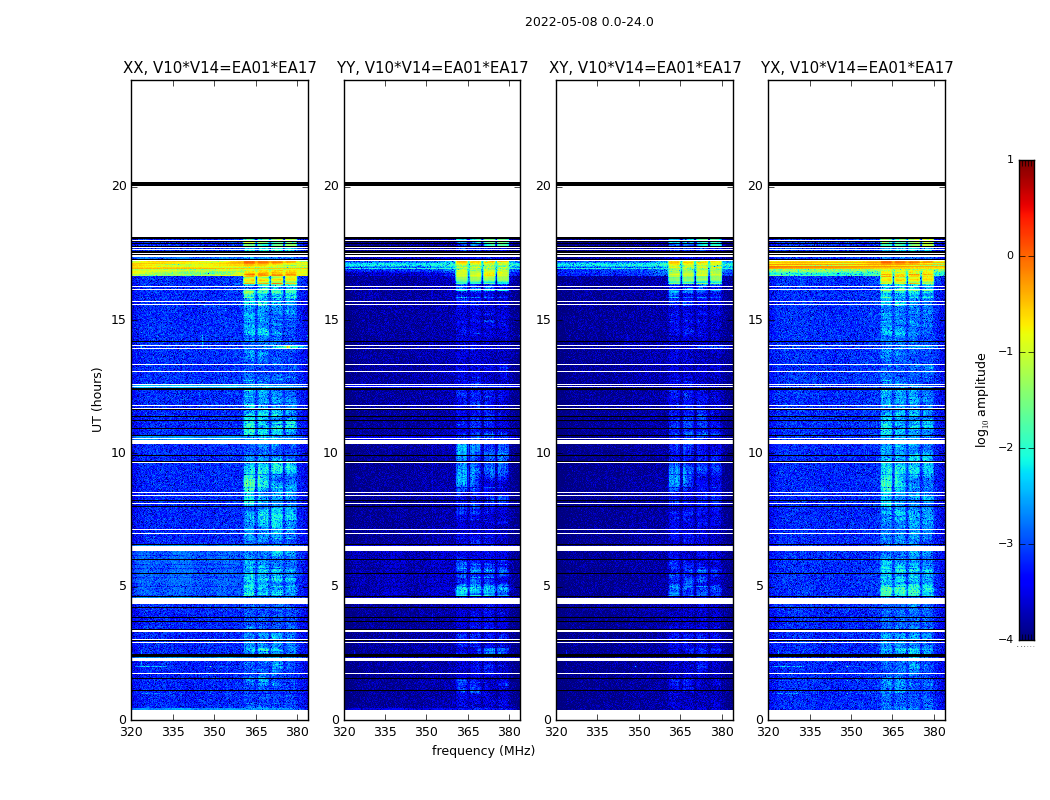This screenshot has height=800, width=1050.
Task: Click the date title 2022-05-08 0.0-24.0
Action: (x=589, y=21)
